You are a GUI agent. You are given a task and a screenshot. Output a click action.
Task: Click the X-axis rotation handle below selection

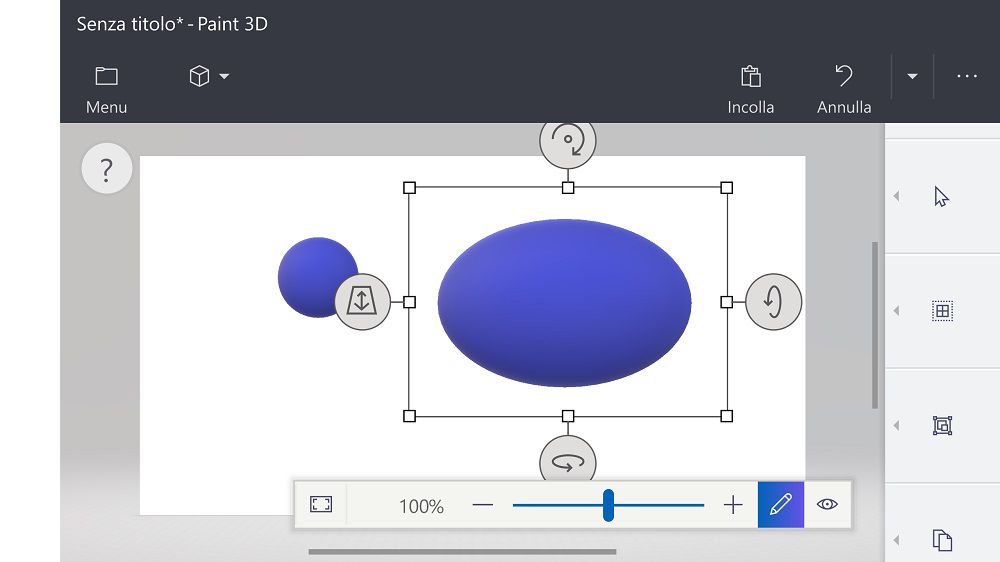pos(568,462)
